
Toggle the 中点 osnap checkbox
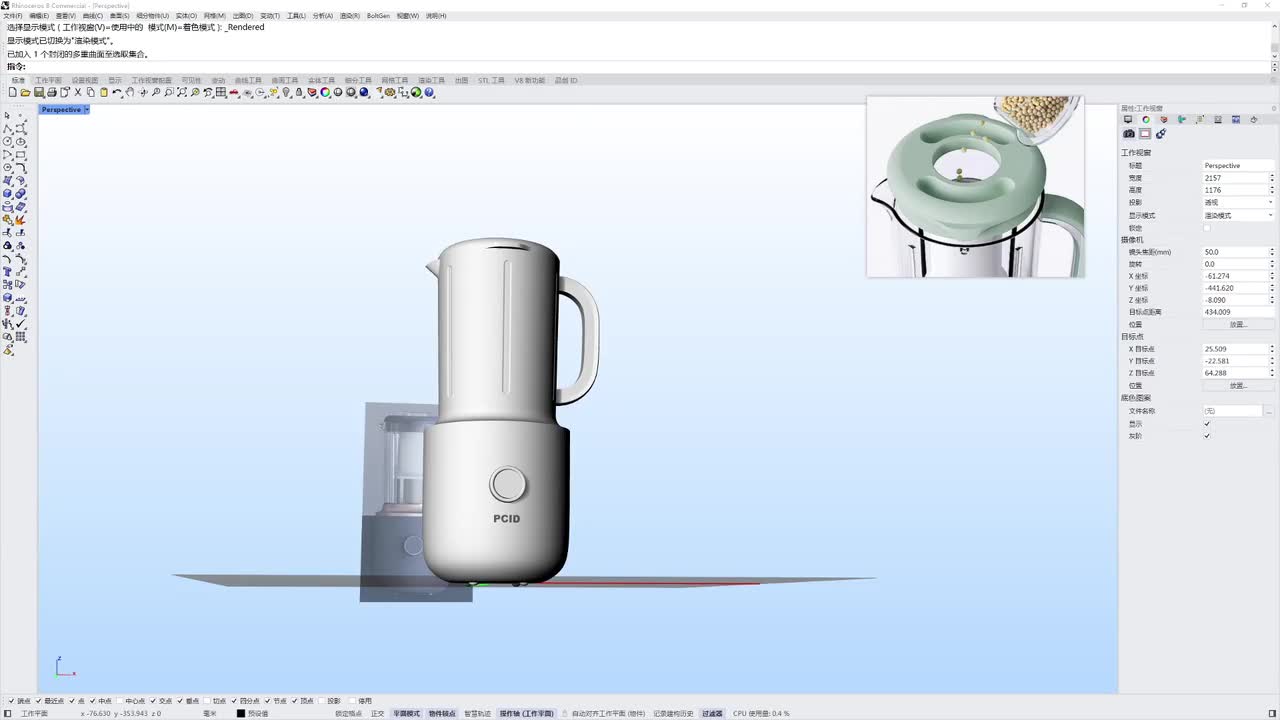point(93,701)
